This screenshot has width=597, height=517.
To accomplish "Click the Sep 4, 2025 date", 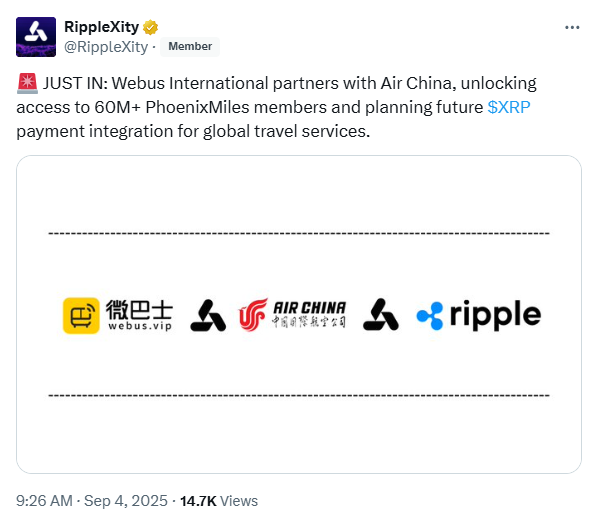I will tap(126, 501).
